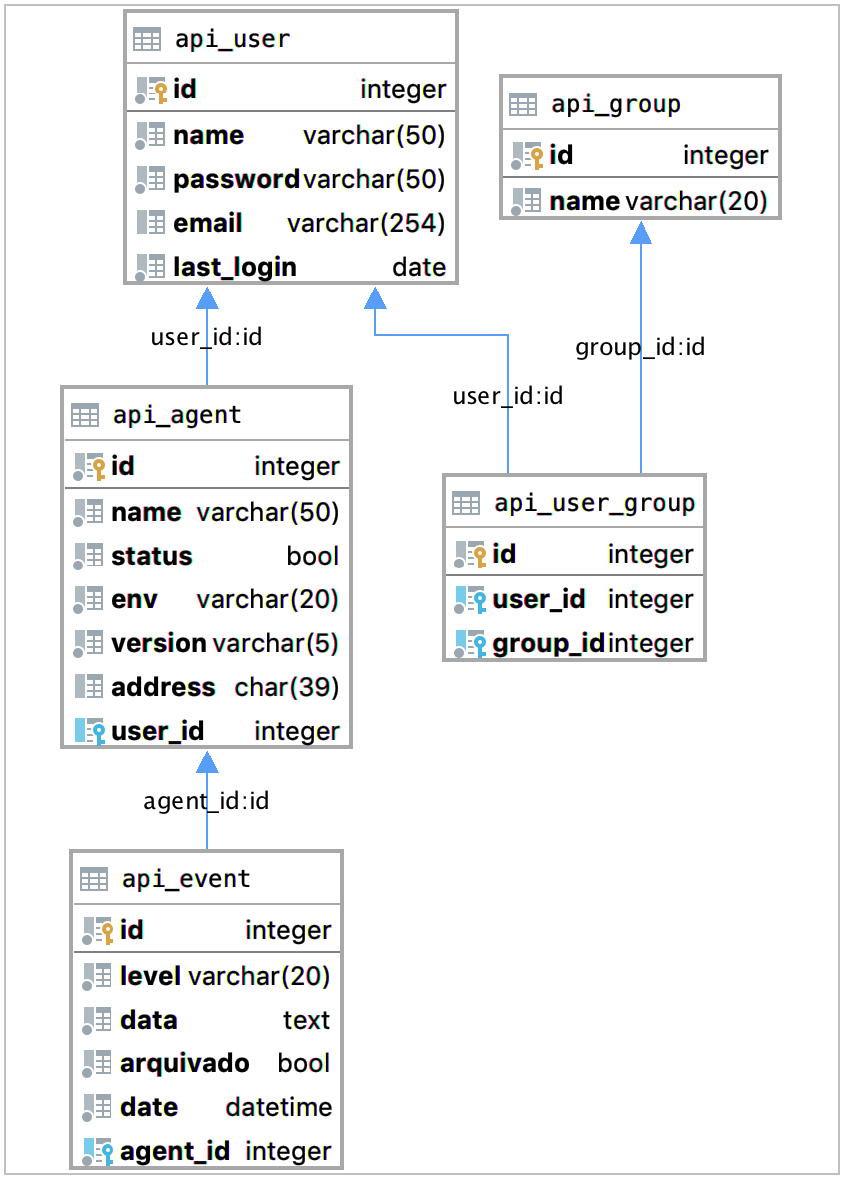The width and height of the screenshot is (858, 1186).
Task: Click foreign key icon of api_agent user_id
Action: tap(89, 731)
